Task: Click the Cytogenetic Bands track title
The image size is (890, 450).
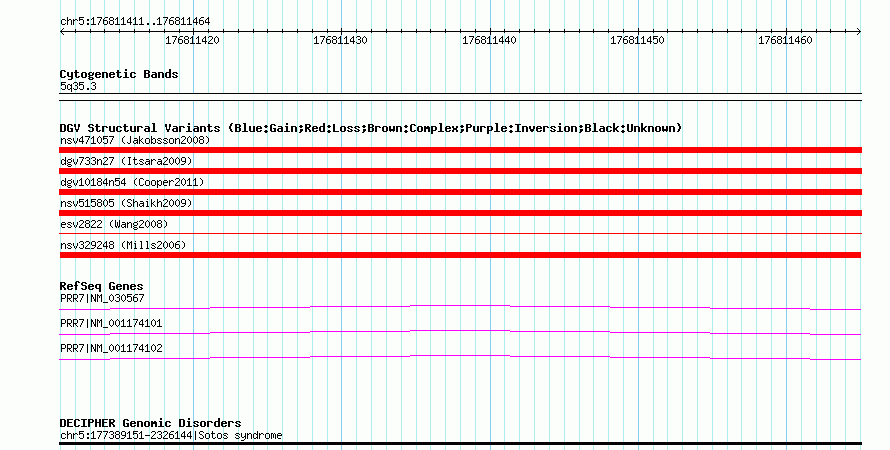Action: coord(119,74)
